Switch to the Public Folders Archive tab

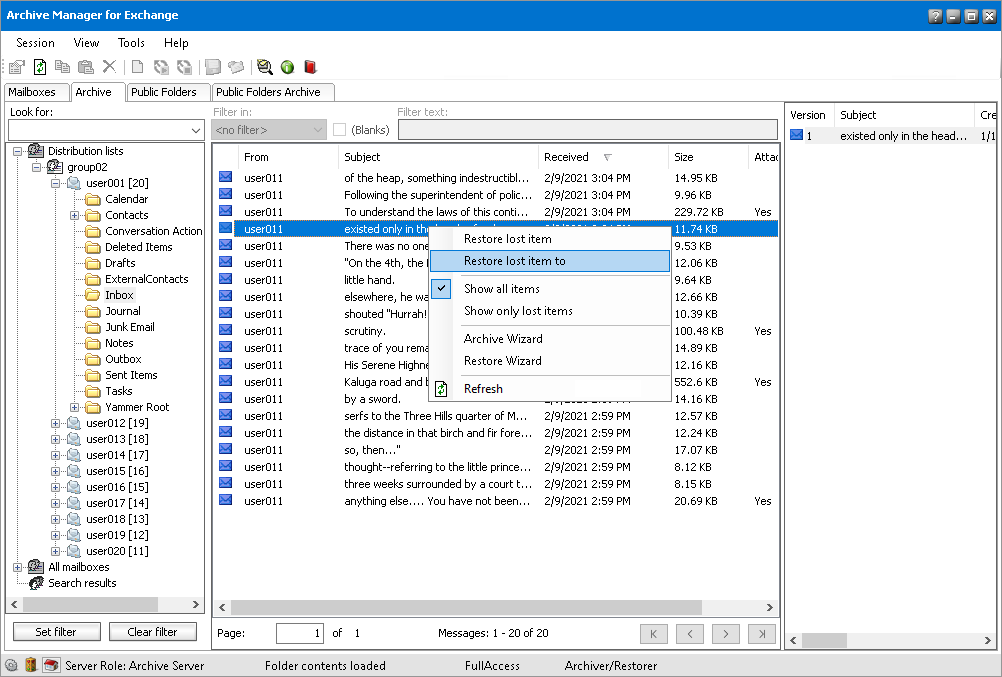[268, 92]
